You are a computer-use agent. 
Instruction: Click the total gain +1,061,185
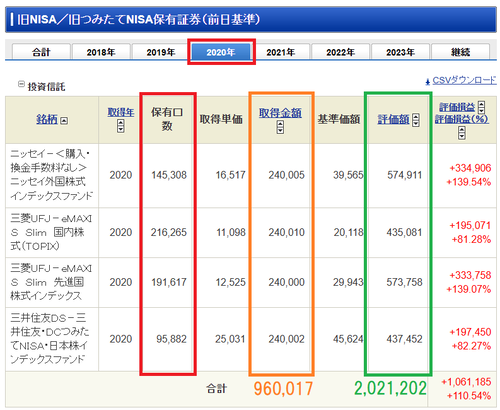[x=466, y=382]
